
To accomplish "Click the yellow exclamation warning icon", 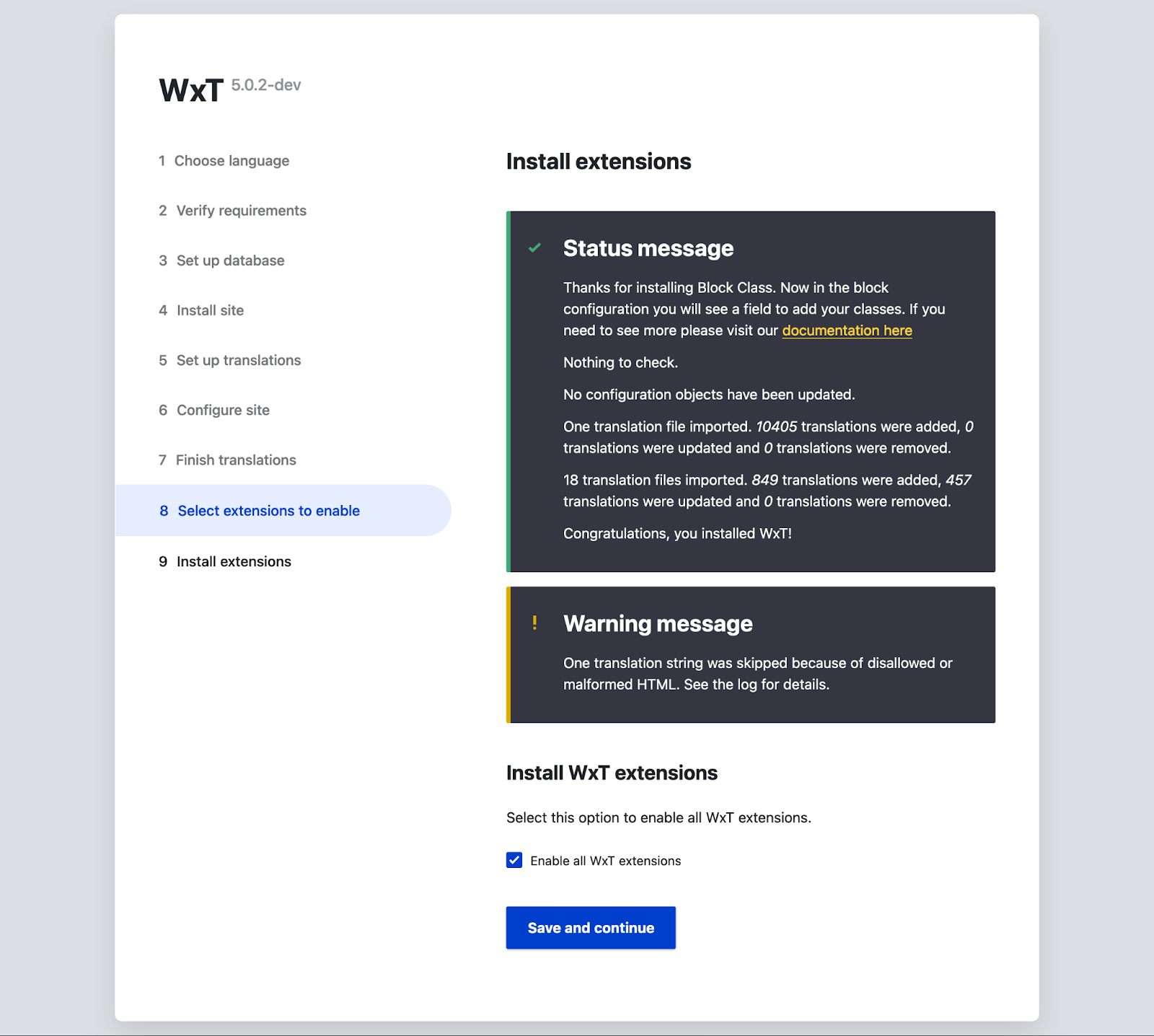I will point(534,623).
